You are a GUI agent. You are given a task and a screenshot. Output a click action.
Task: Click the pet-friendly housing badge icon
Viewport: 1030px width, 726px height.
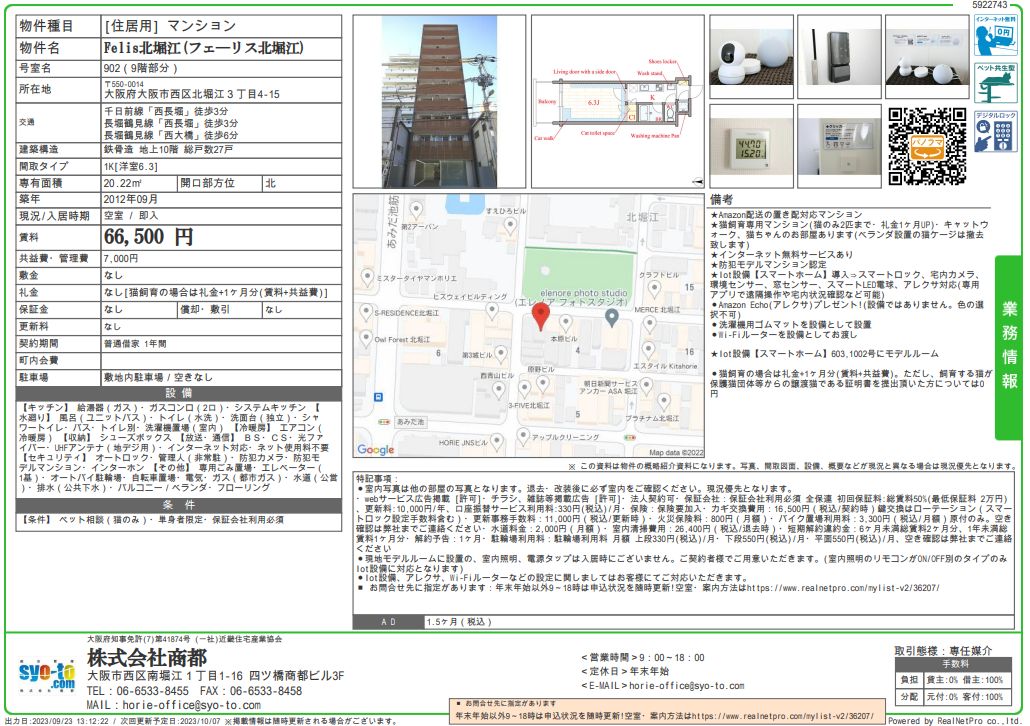(x=996, y=83)
